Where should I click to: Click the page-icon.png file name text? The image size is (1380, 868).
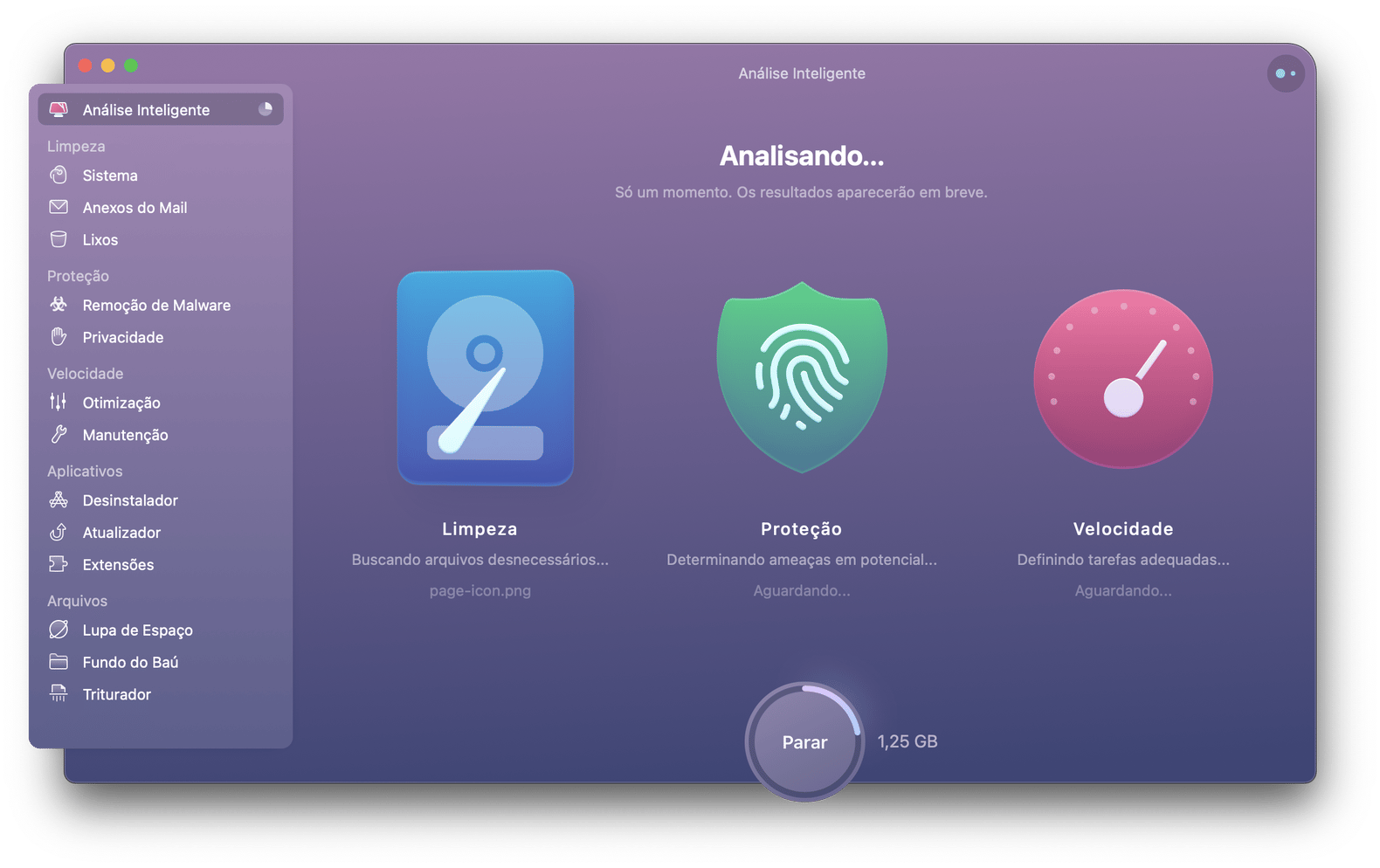click(x=480, y=590)
